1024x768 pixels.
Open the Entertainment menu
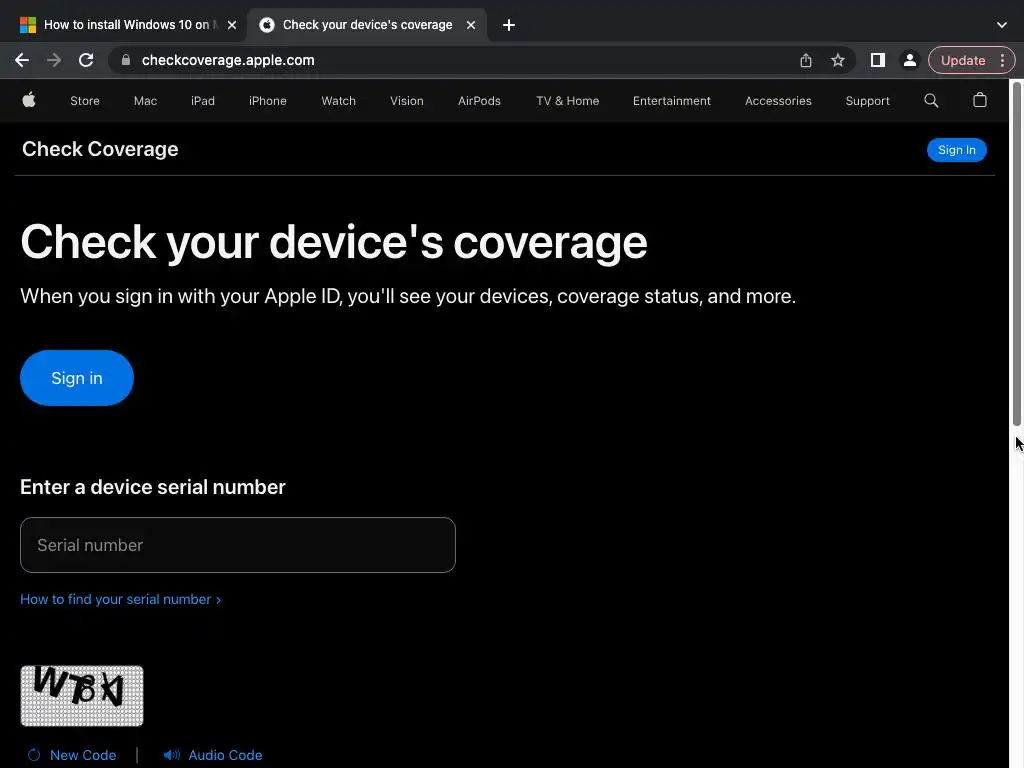click(671, 101)
